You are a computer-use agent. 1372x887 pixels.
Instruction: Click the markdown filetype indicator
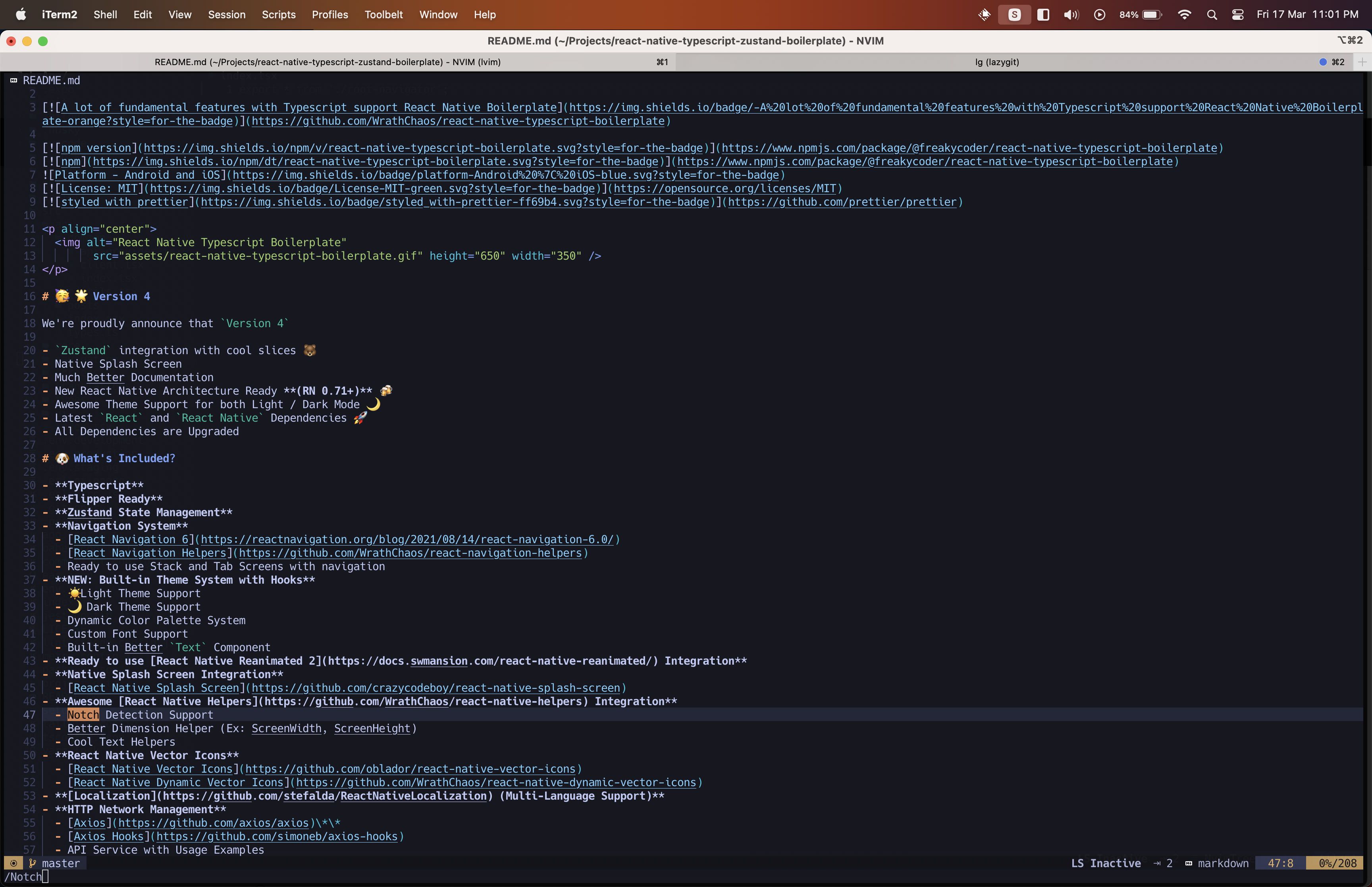pos(1222,863)
